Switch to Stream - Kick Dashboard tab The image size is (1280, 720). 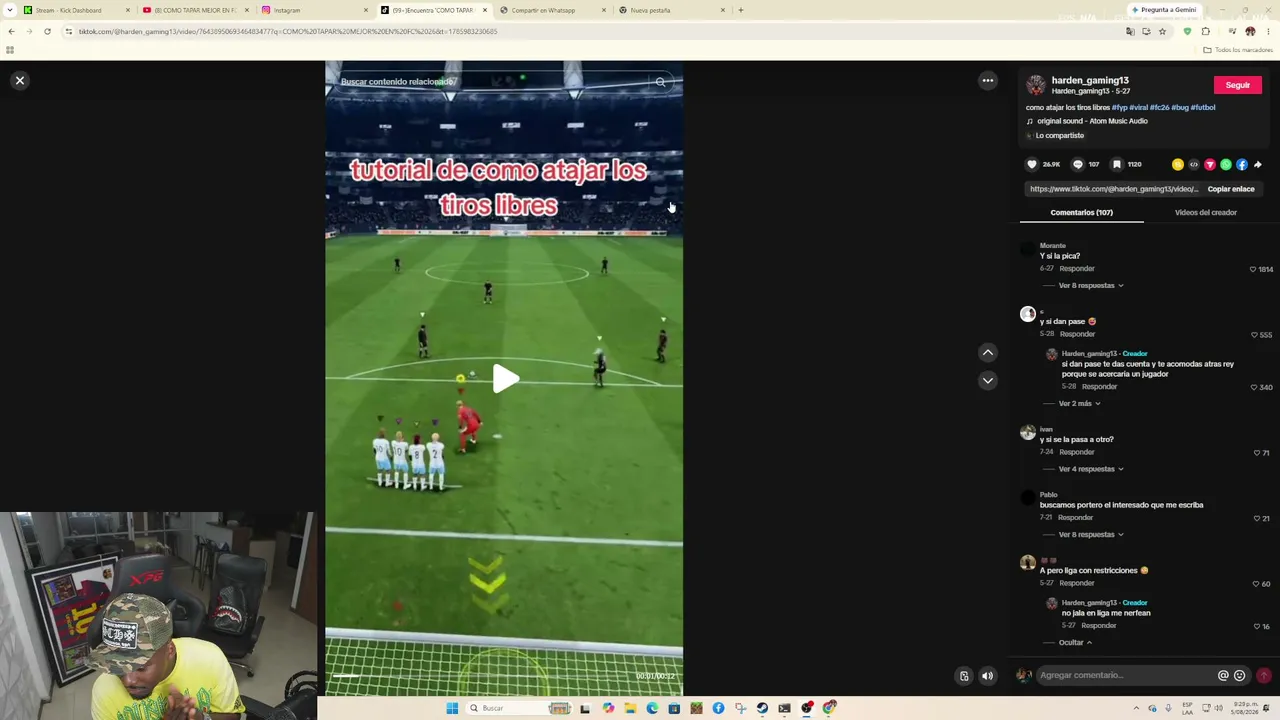point(76,10)
